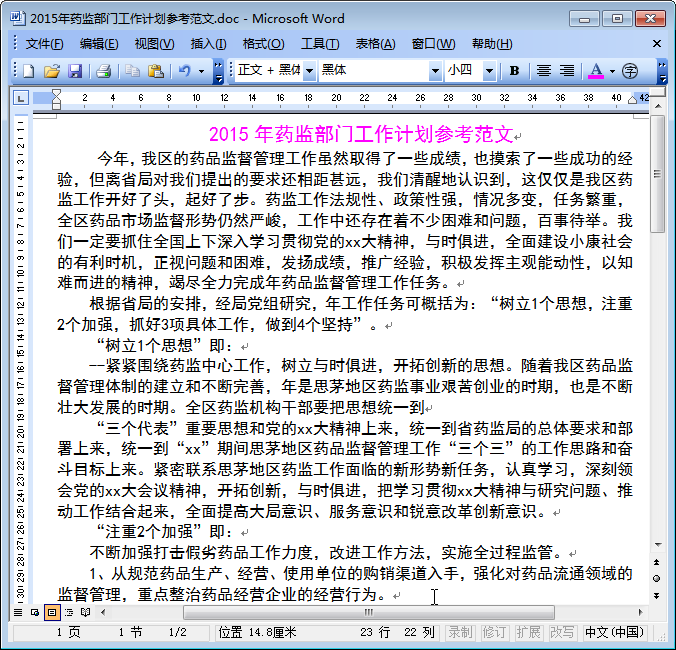Screen dimensions: 676x650
Task: Open a file with the folder icon
Action: [x=52, y=71]
